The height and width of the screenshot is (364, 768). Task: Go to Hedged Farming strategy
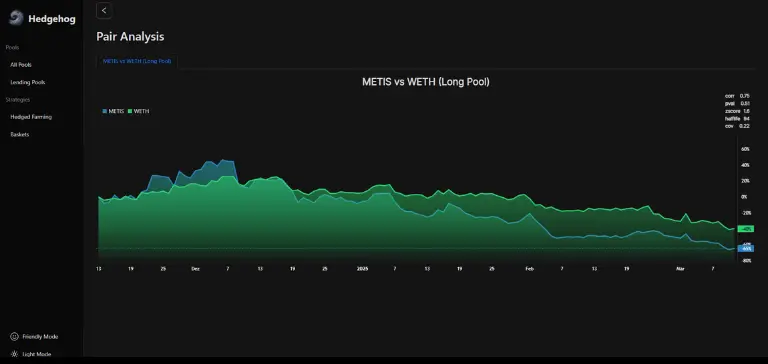(31, 117)
